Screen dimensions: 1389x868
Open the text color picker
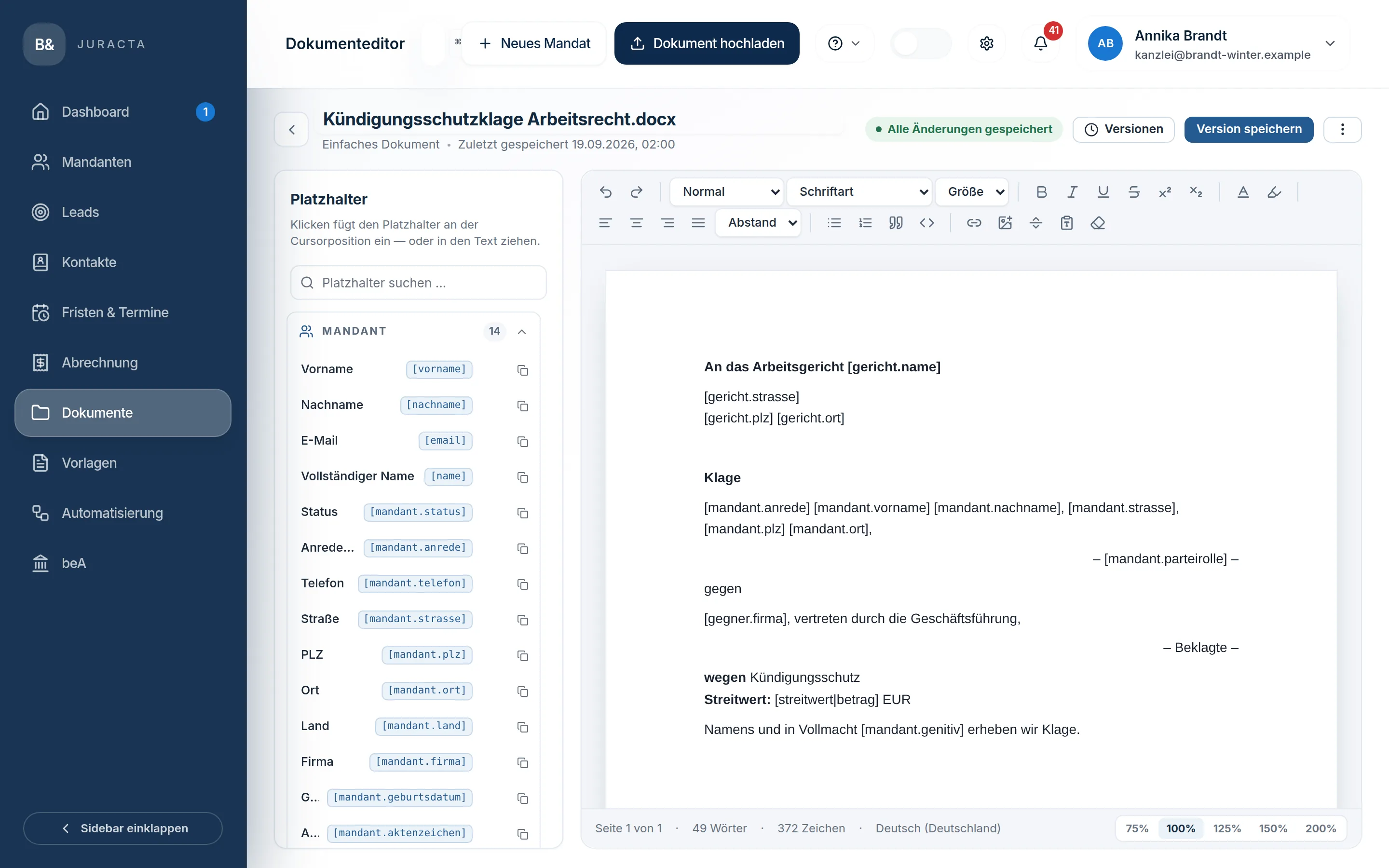point(1243,192)
